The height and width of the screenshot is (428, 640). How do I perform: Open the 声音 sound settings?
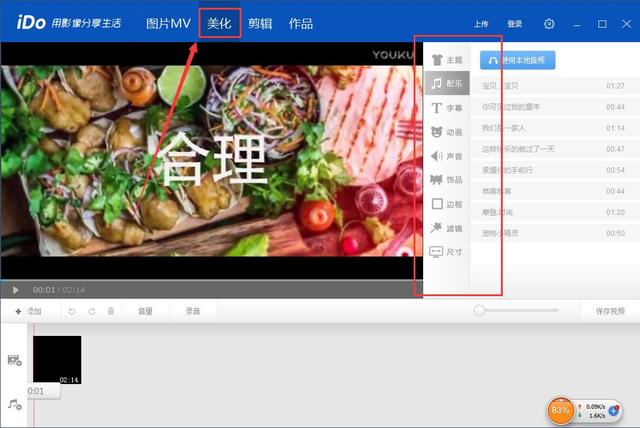click(x=445, y=156)
